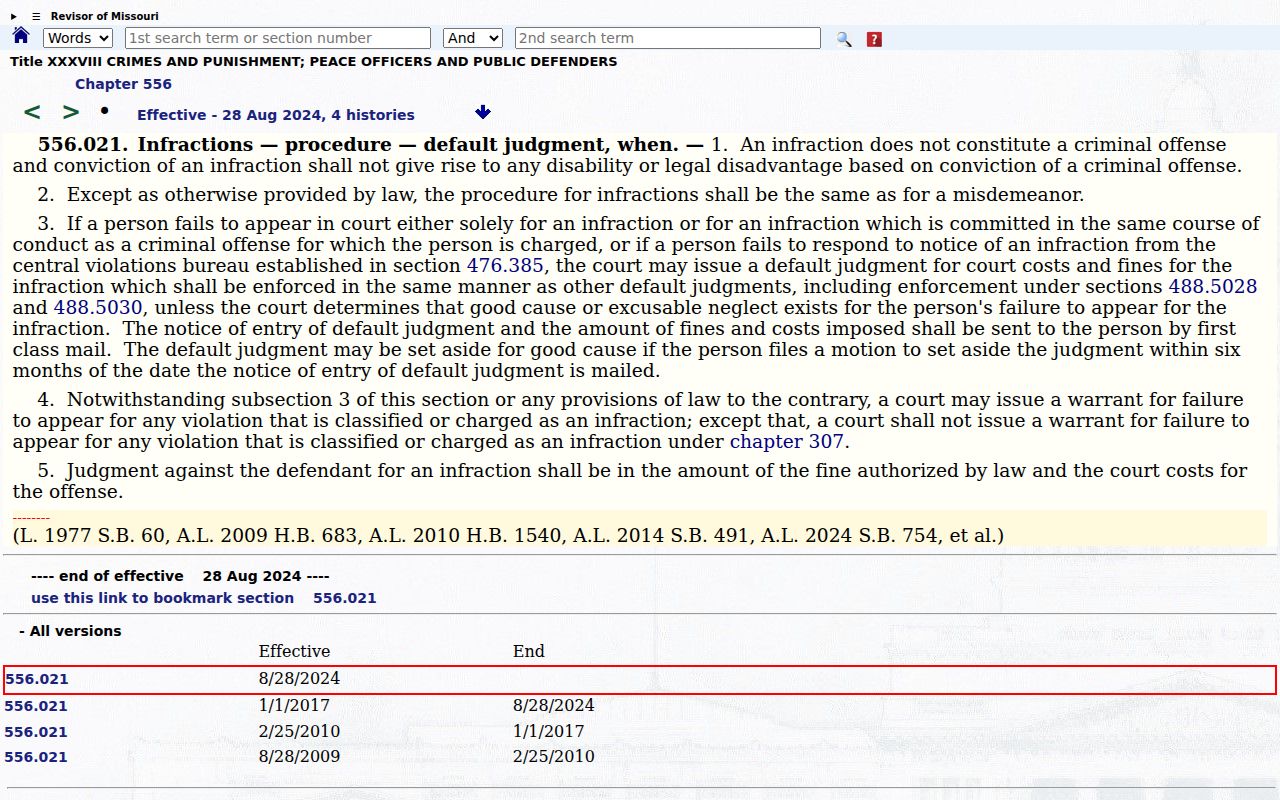Click the End column header
This screenshot has height=800, width=1280.
pyautogui.click(x=529, y=652)
